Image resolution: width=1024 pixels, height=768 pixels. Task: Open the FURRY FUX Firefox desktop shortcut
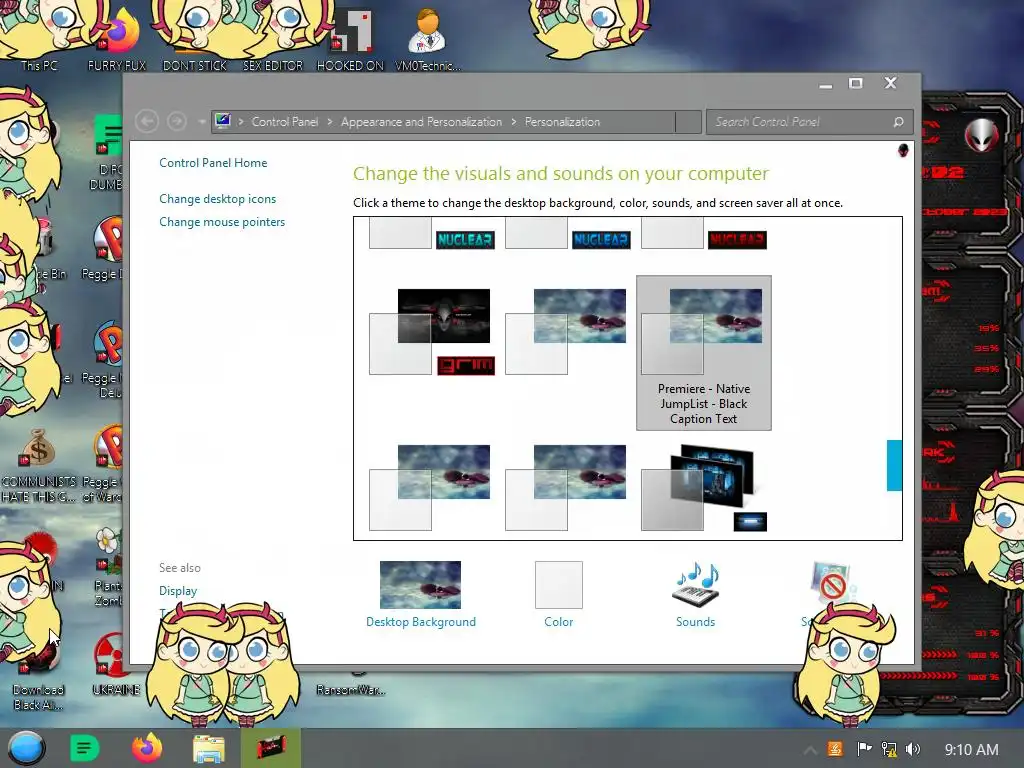click(x=118, y=39)
